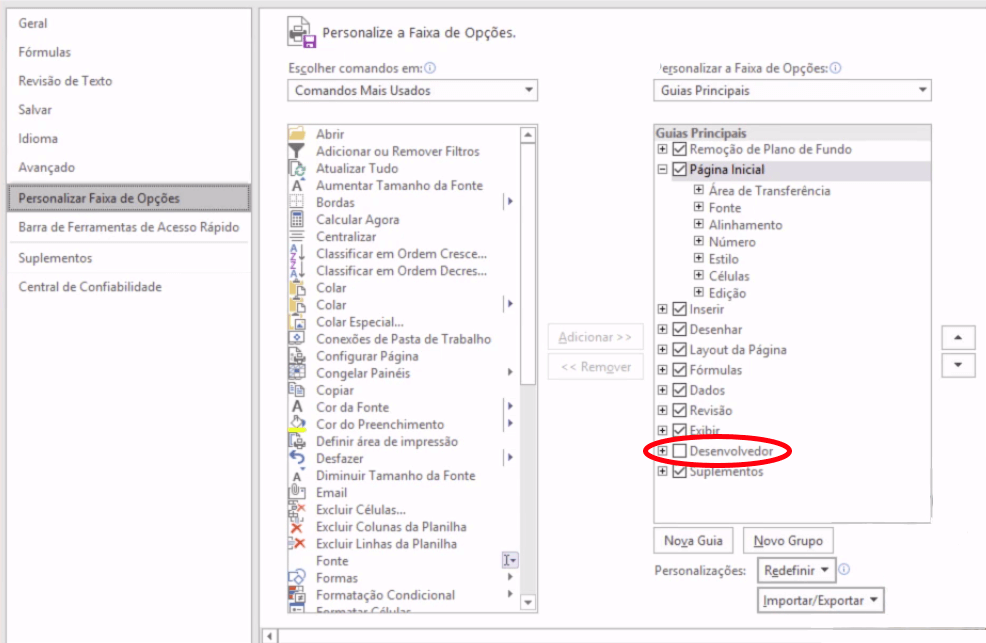Click the Nova Guia button

pos(693,541)
